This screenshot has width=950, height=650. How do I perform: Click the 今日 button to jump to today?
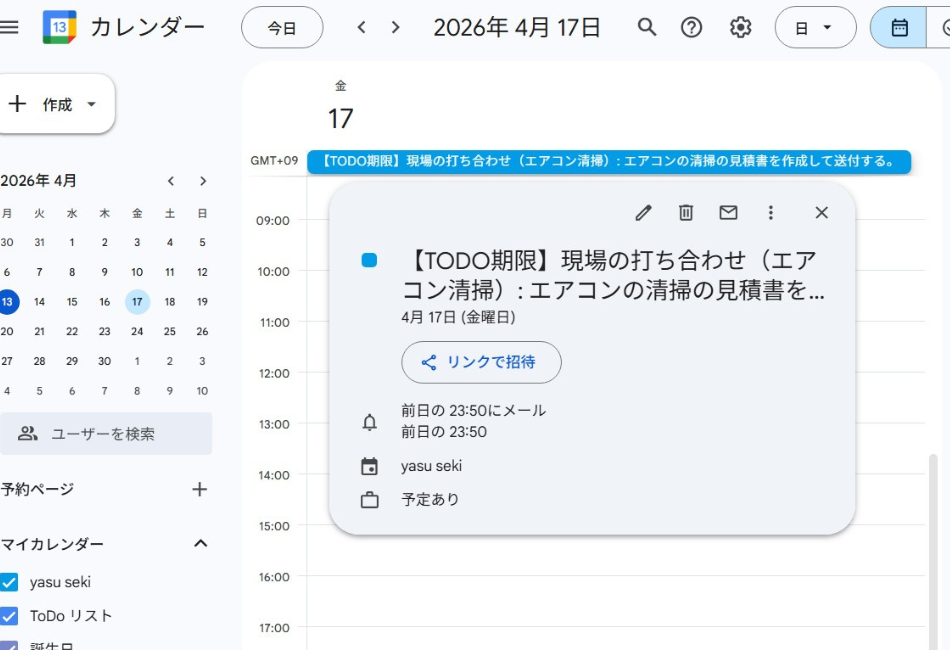(x=282, y=27)
